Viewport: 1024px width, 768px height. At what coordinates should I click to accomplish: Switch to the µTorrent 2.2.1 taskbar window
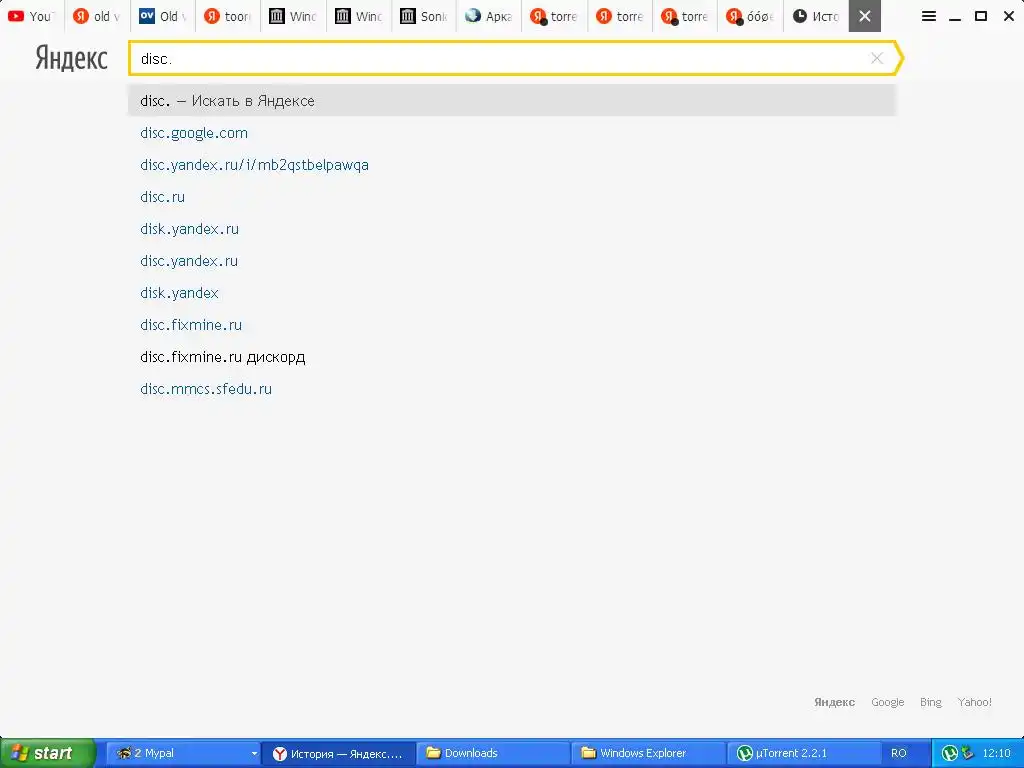[803, 753]
